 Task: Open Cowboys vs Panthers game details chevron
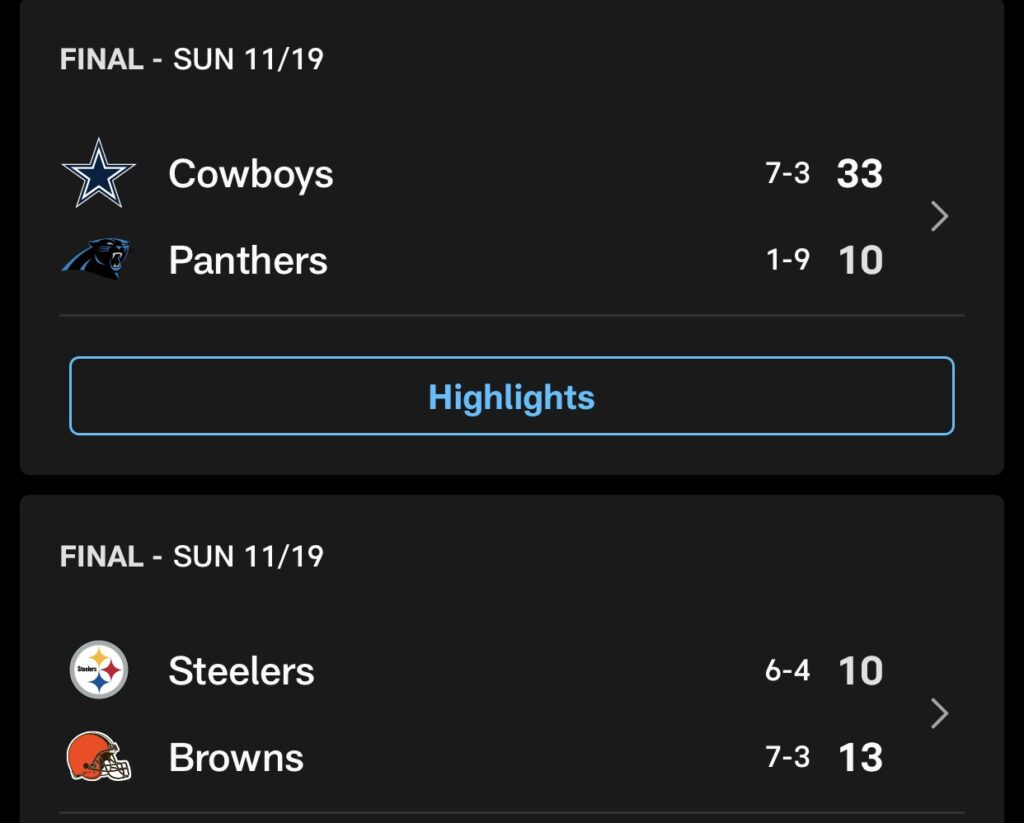[x=939, y=216]
